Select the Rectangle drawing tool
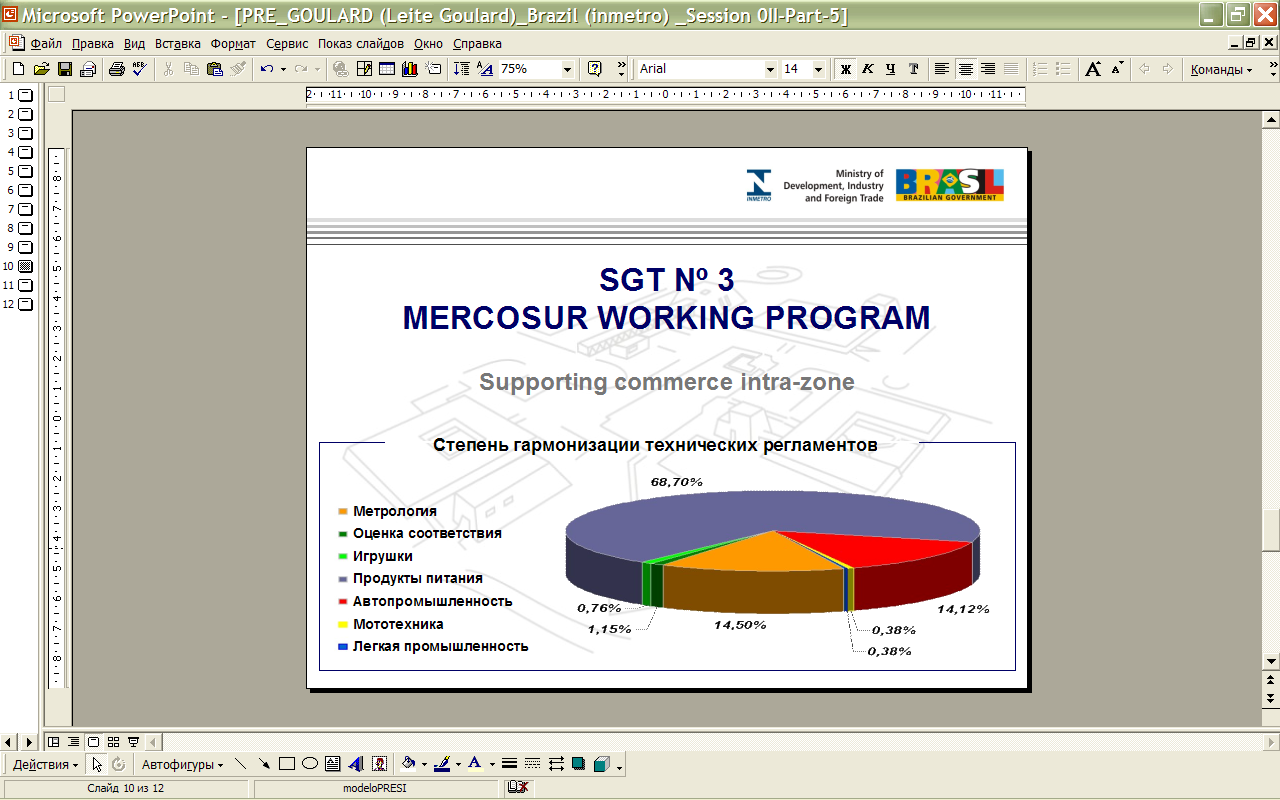 click(x=287, y=764)
